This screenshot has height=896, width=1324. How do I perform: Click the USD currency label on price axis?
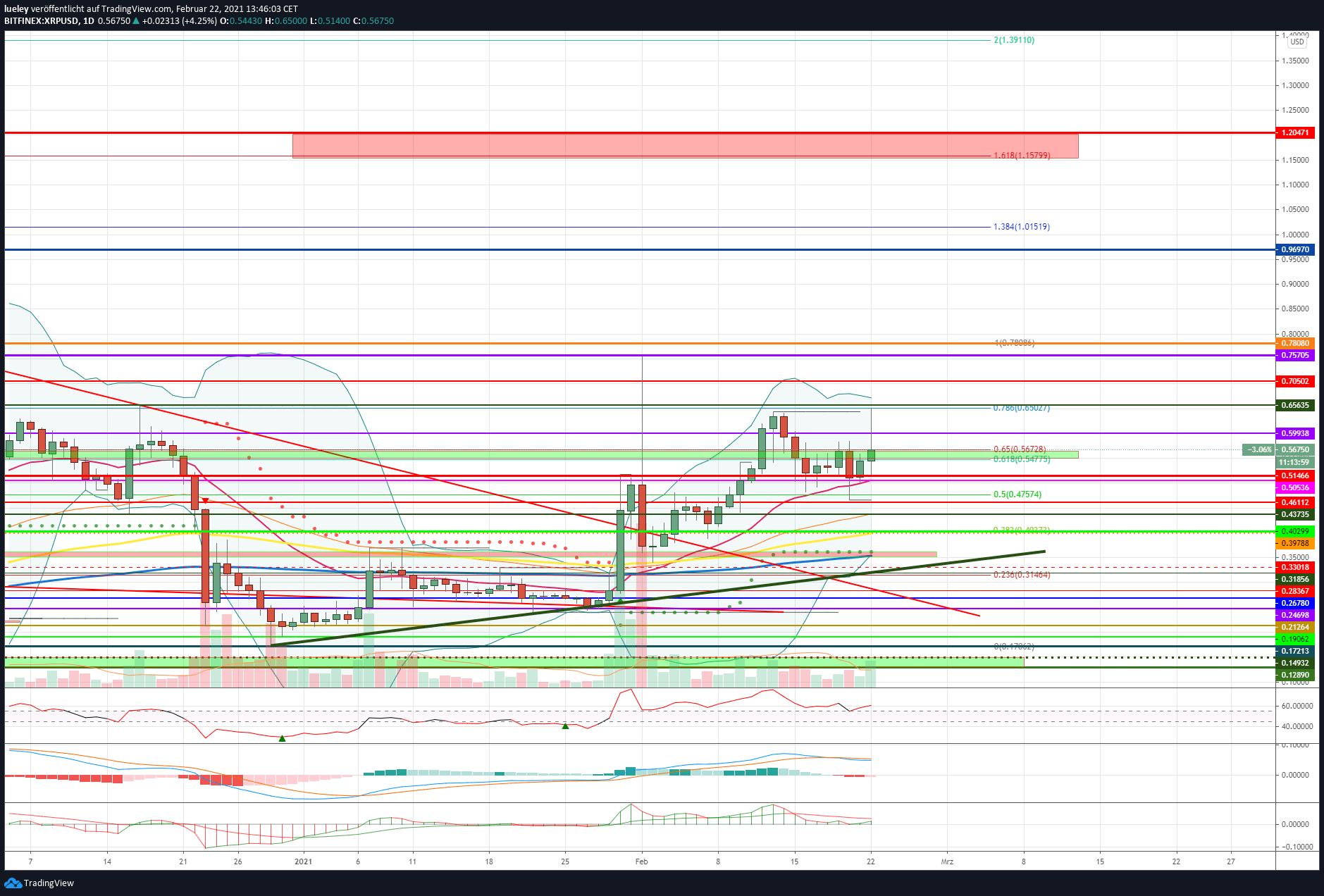(x=1297, y=42)
